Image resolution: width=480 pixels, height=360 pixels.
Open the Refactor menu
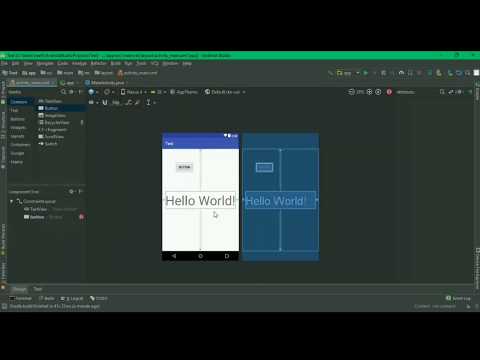(98, 63)
